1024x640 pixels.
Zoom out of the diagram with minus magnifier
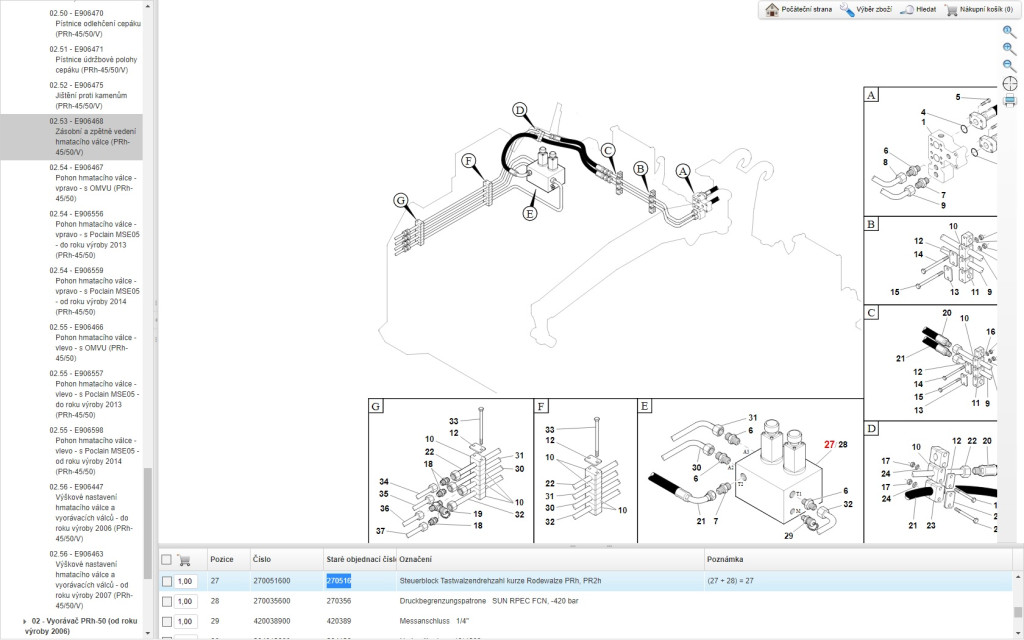1009,65
